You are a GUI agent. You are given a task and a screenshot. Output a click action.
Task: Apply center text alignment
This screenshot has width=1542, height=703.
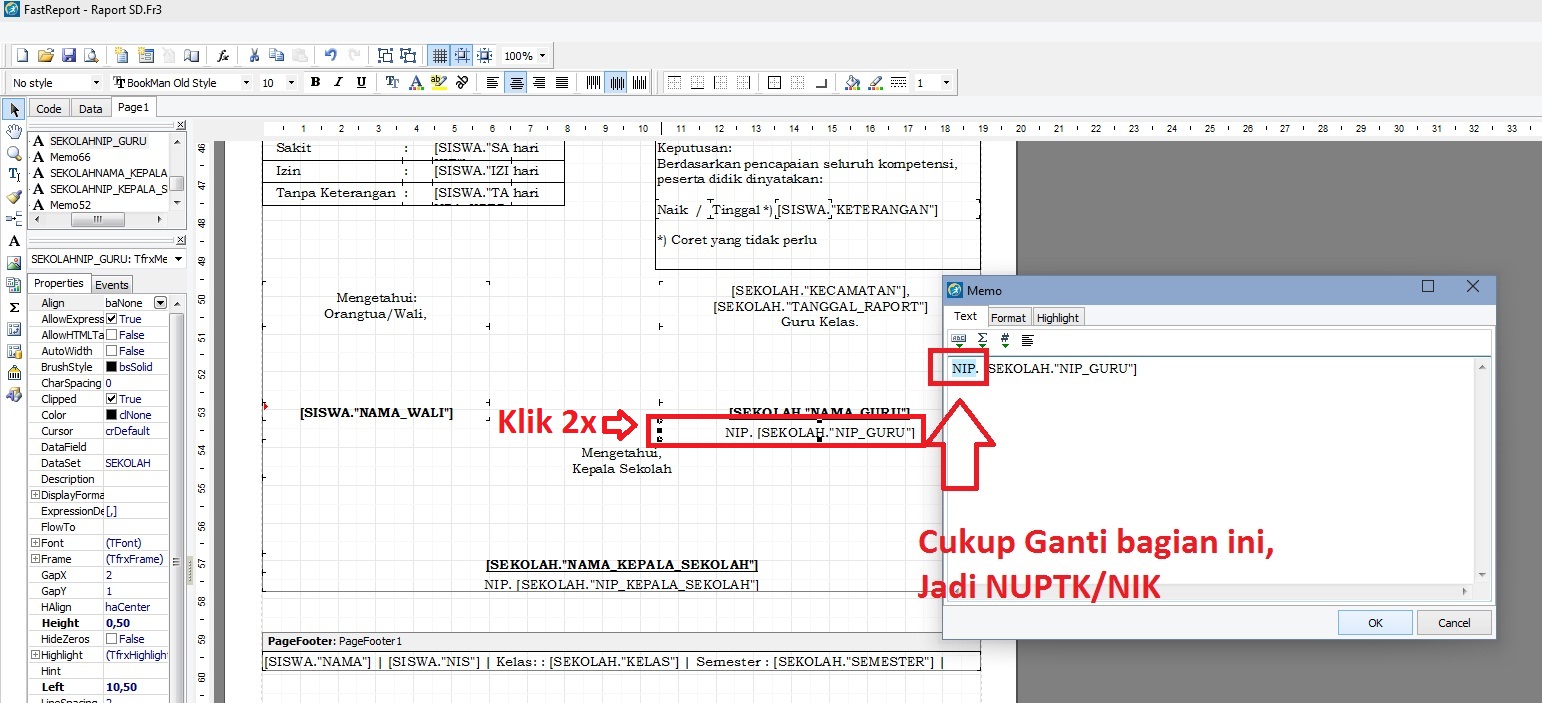point(516,82)
